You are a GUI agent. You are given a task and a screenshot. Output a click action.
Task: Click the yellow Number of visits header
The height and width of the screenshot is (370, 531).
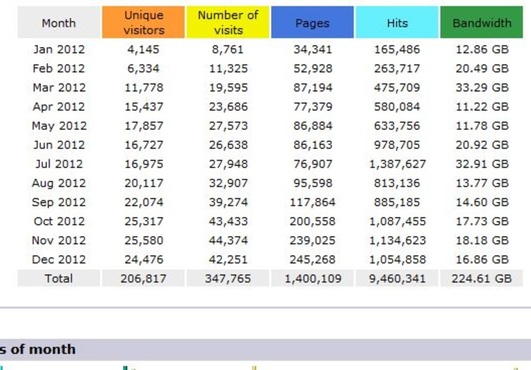point(228,22)
